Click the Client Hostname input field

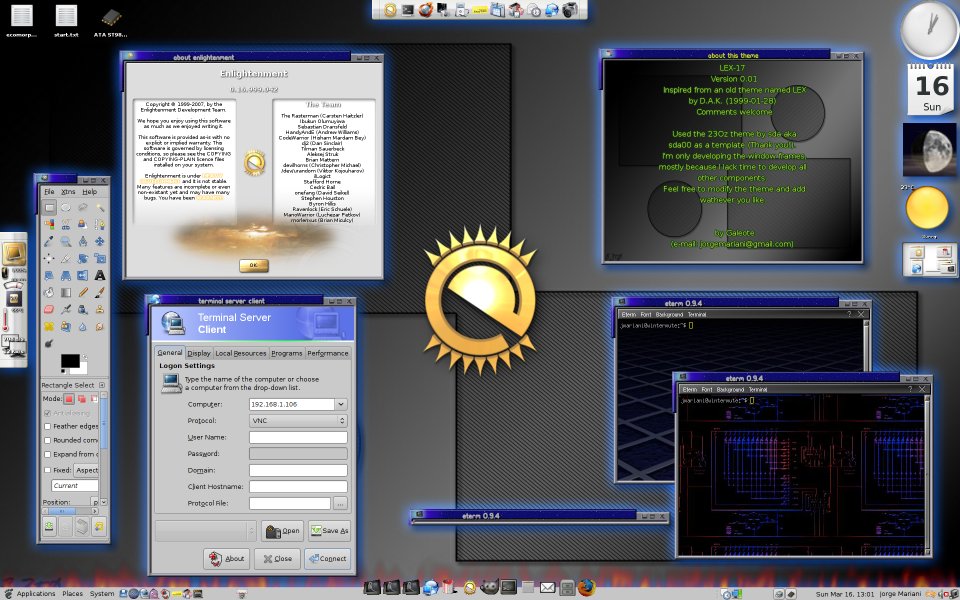tap(298, 487)
